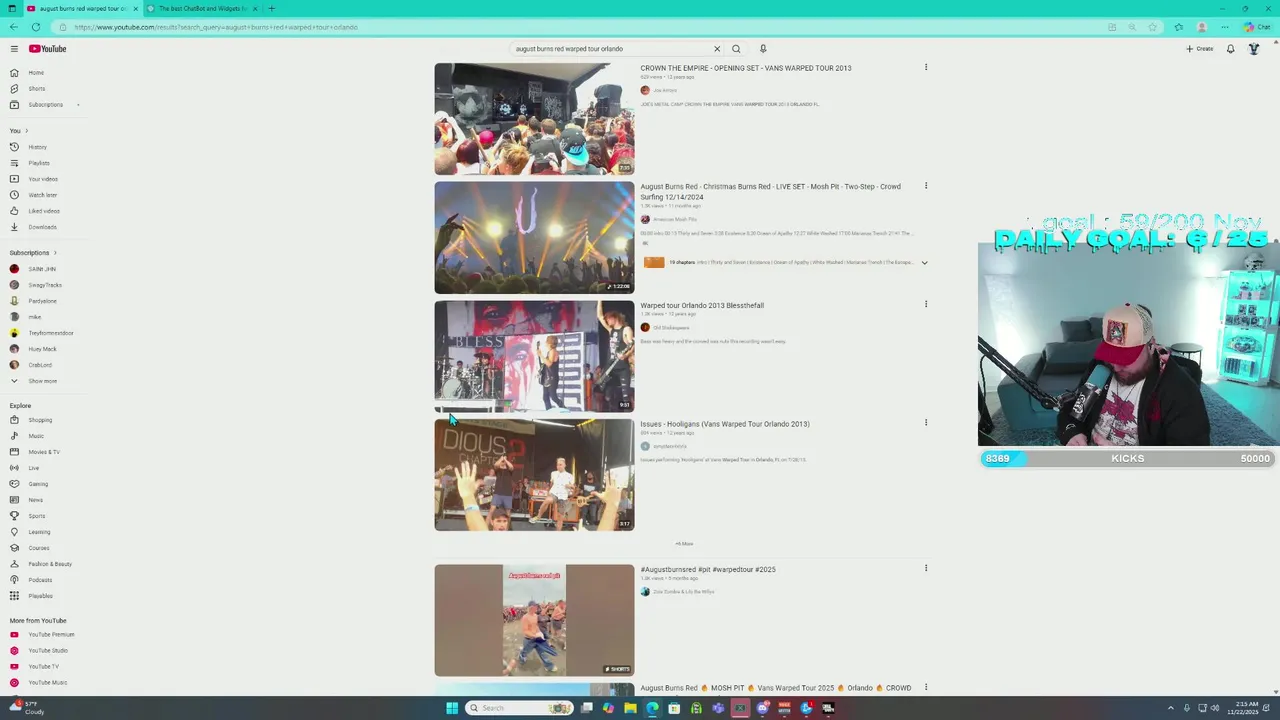The height and width of the screenshot is (720, 1280).
Task: Expand the 19 chapters dropdown
Action: tap(924, 263)
